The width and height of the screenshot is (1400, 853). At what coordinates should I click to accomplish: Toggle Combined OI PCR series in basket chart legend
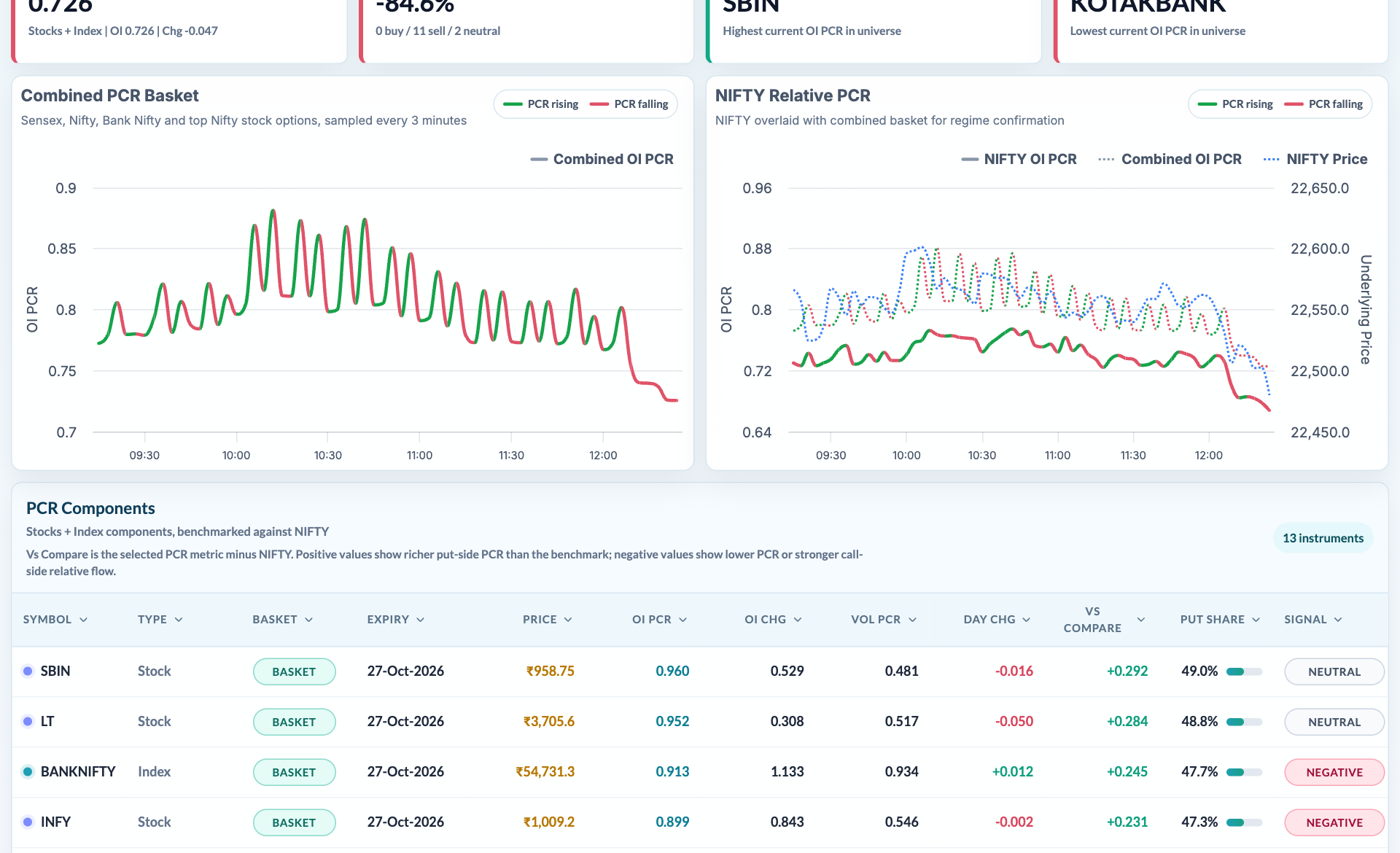click(602, 160)
